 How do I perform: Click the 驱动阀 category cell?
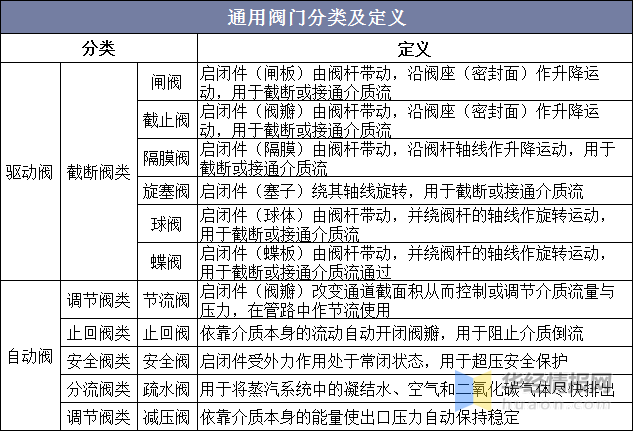pyautogui.click(x=30, y=172)
